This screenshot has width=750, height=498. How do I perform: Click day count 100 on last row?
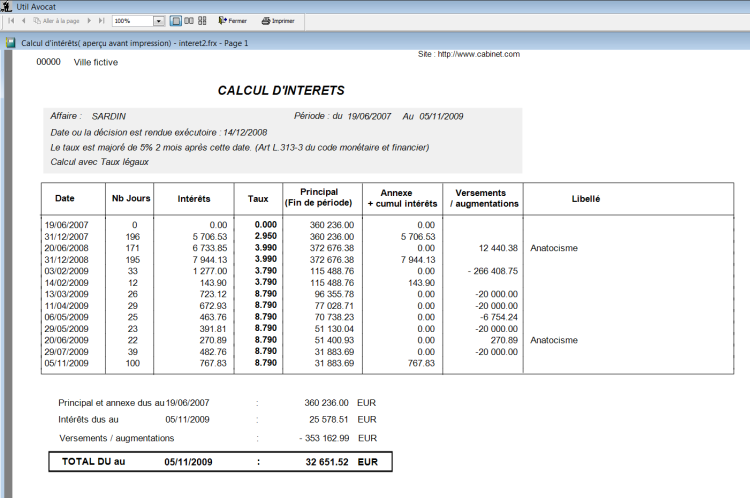click(132, 363)
